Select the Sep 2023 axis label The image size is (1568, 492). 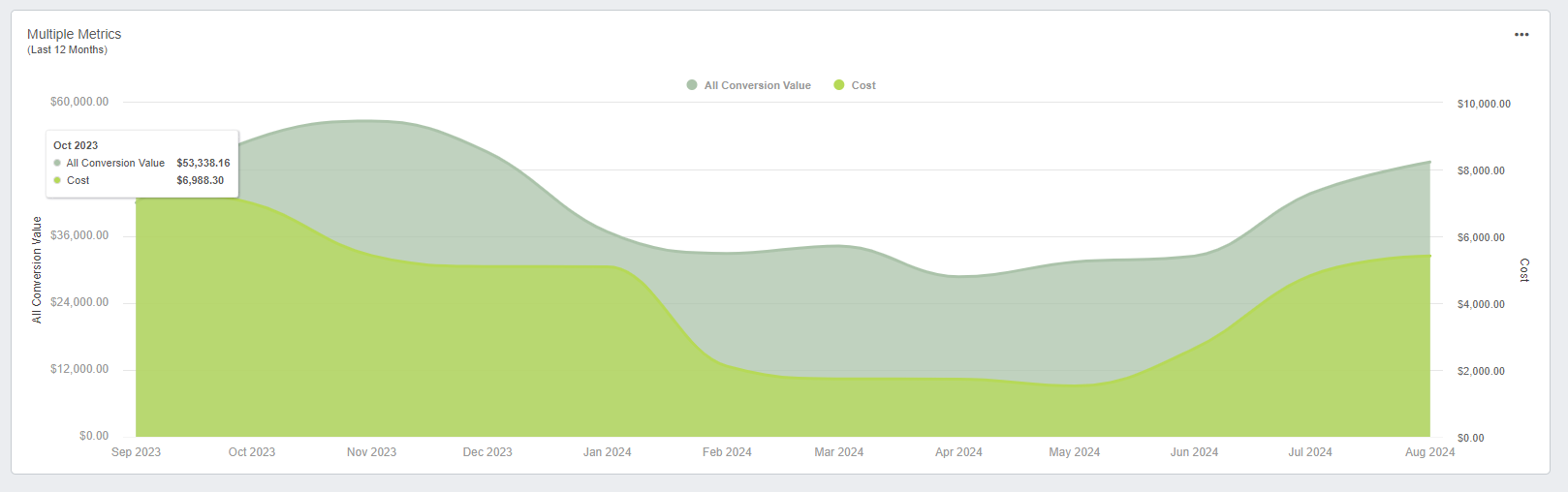click(x=136, y=452)
